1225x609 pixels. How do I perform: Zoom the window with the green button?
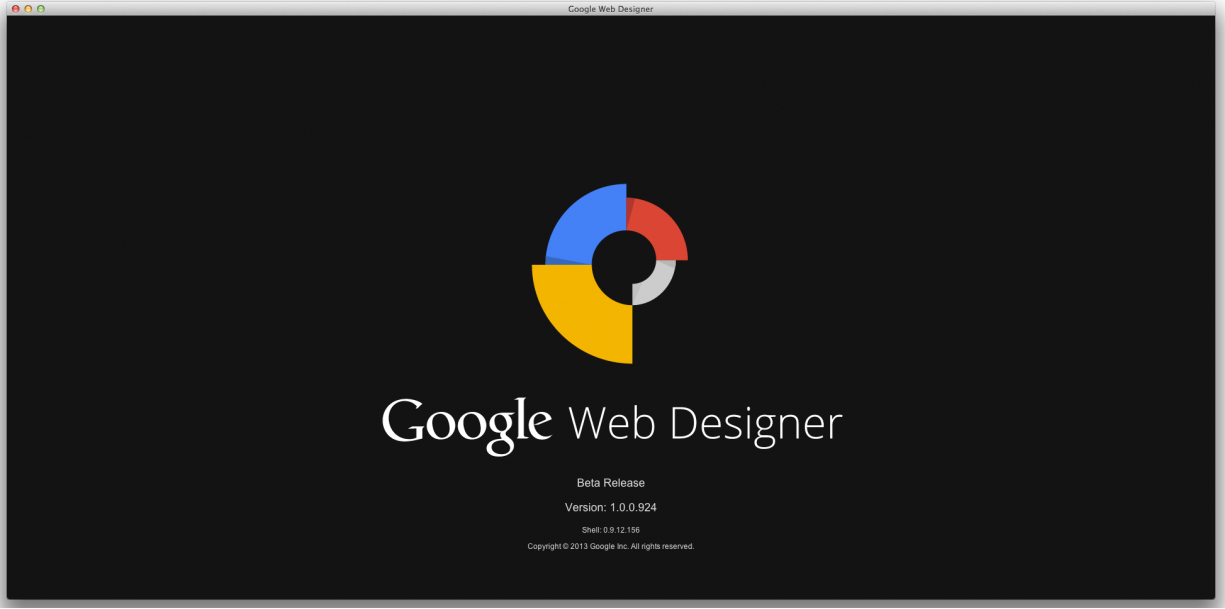point(41,9)
